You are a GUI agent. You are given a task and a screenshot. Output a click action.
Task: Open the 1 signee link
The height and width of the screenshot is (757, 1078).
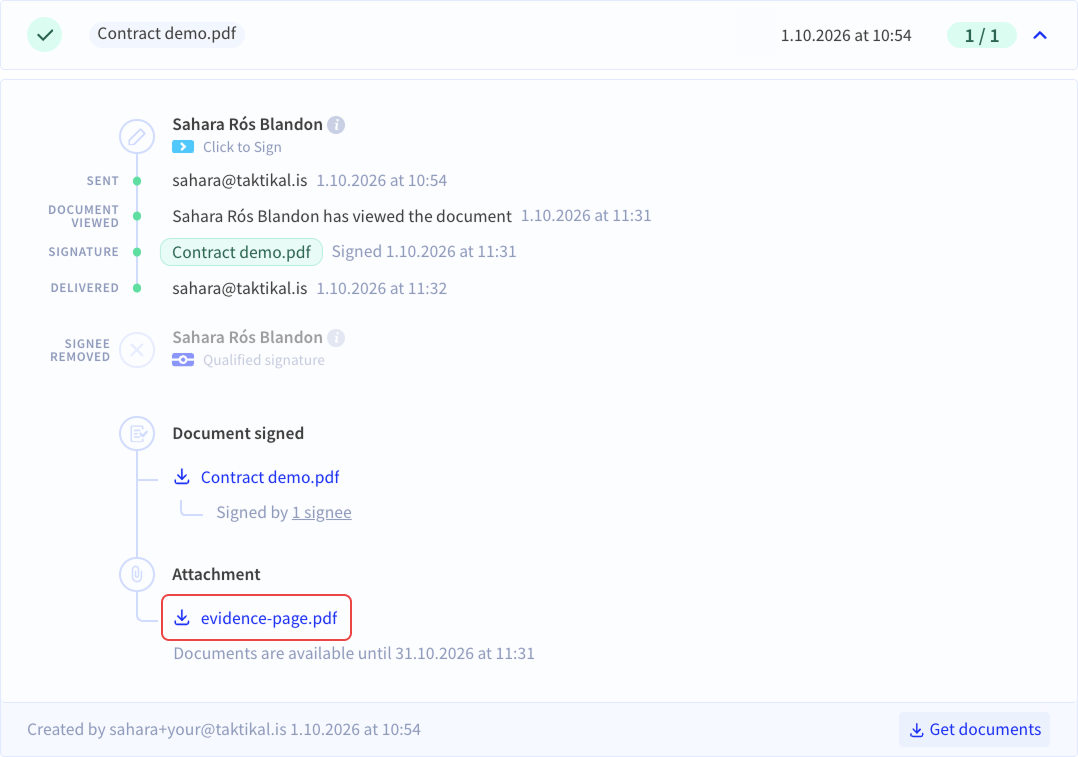tap(322, 512)
